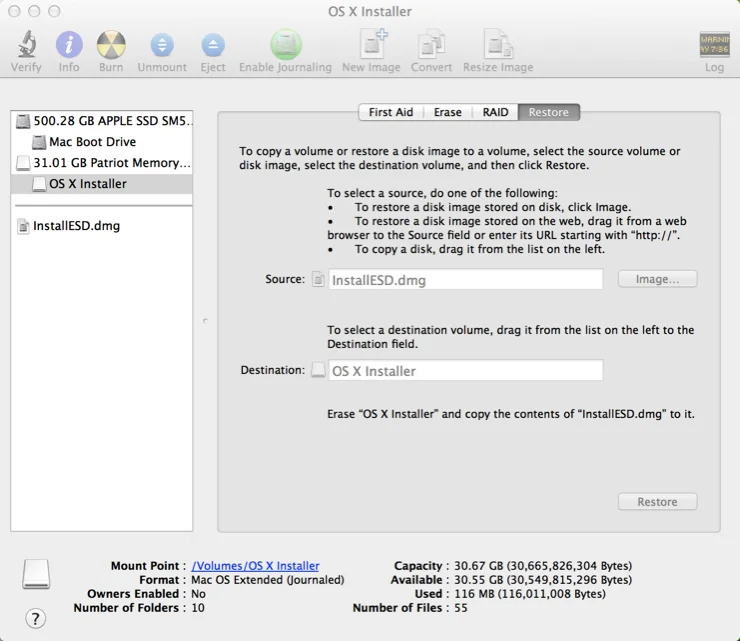Click the Format value Mac OS Extended (Journaled)
This screenshot has height=641, width=740.
[x=268, y=580]
